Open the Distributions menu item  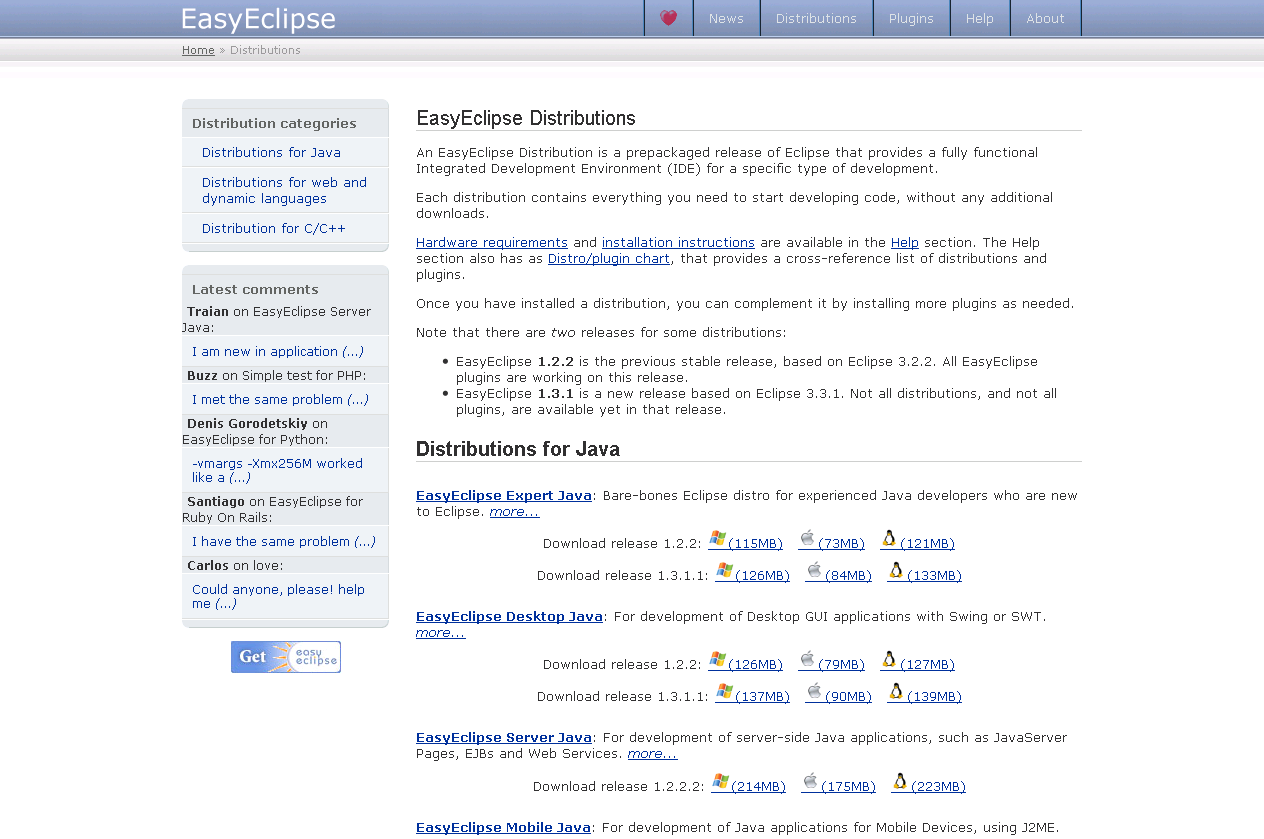(816, 18)
